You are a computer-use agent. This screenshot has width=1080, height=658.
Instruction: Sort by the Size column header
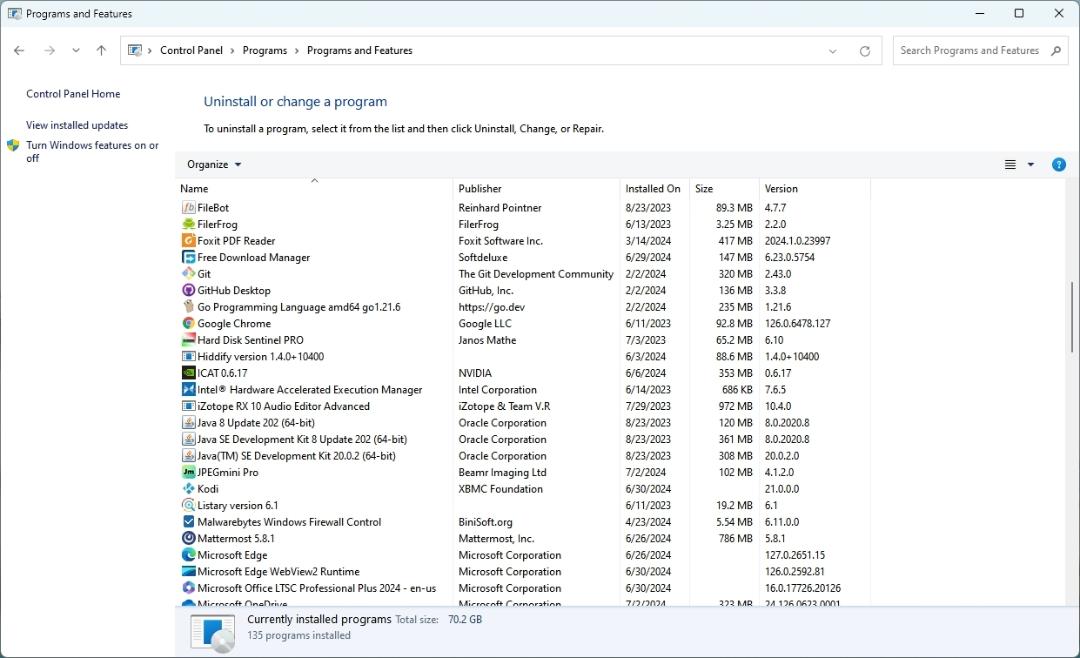click(724, 188)
